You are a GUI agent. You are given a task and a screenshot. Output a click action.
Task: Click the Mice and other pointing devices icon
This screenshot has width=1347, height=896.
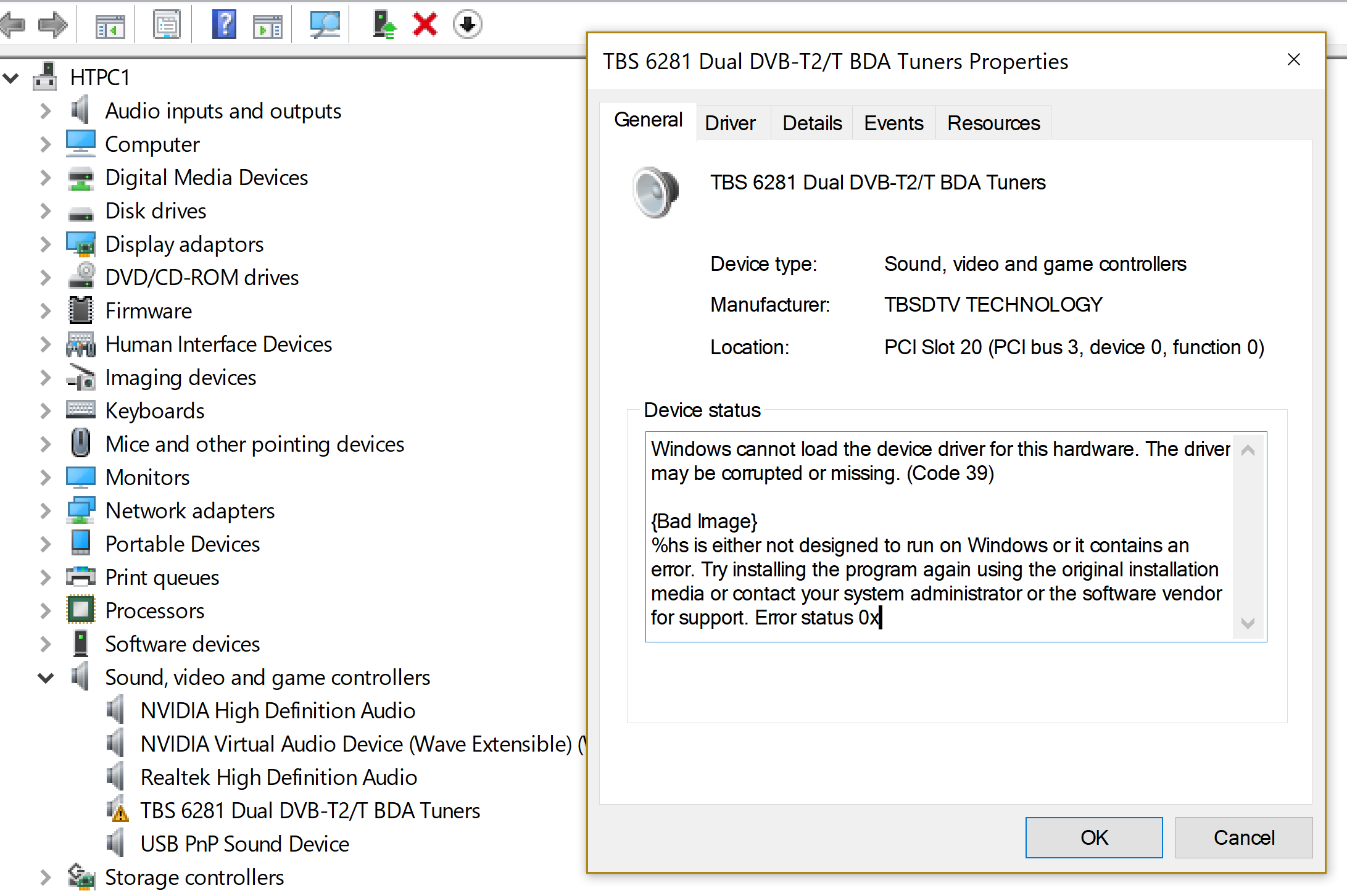pyautogui.click(x=81, y=443)
